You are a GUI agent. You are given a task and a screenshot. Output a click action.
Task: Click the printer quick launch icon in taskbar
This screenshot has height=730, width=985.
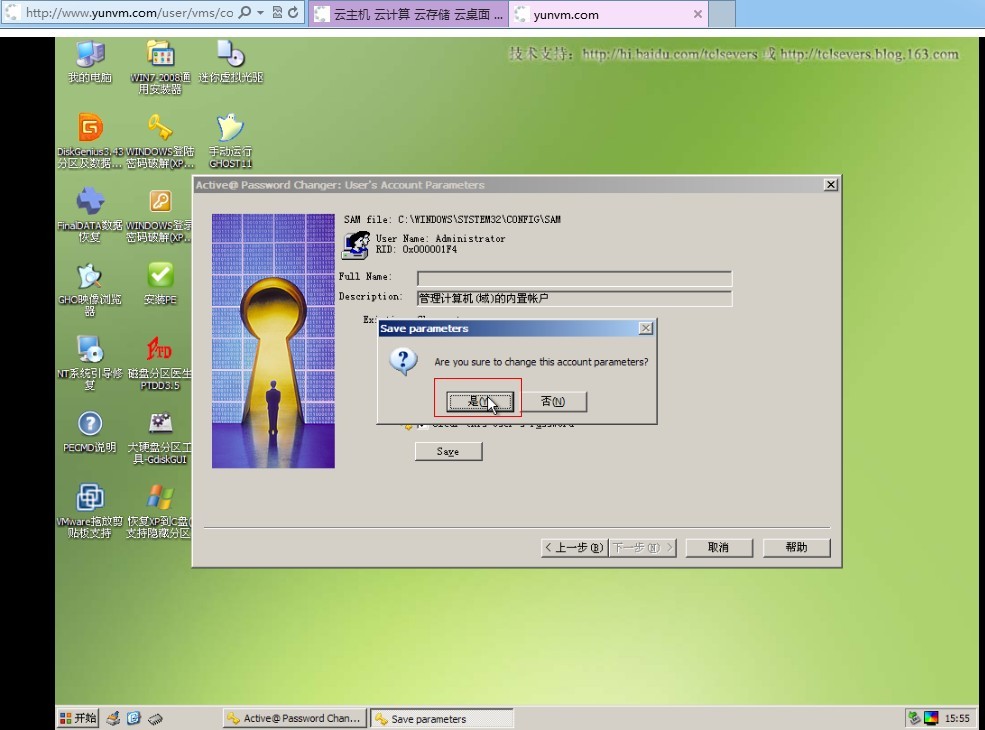114,718
